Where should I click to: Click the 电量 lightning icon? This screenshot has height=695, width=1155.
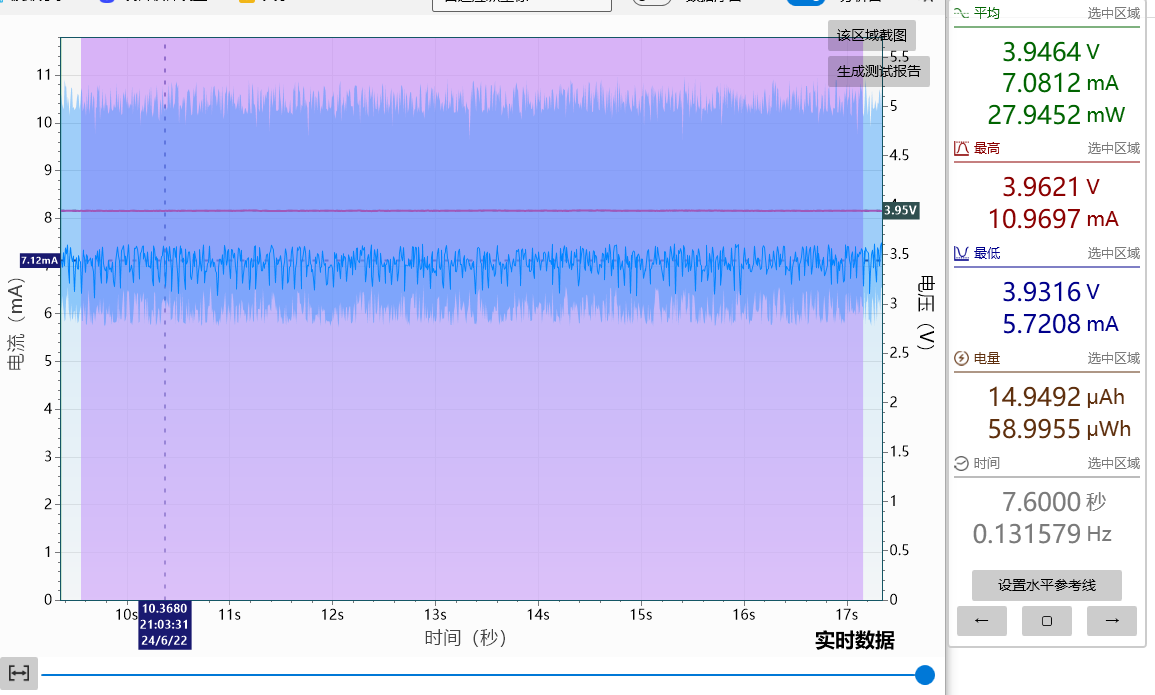[x=961, y=359]
